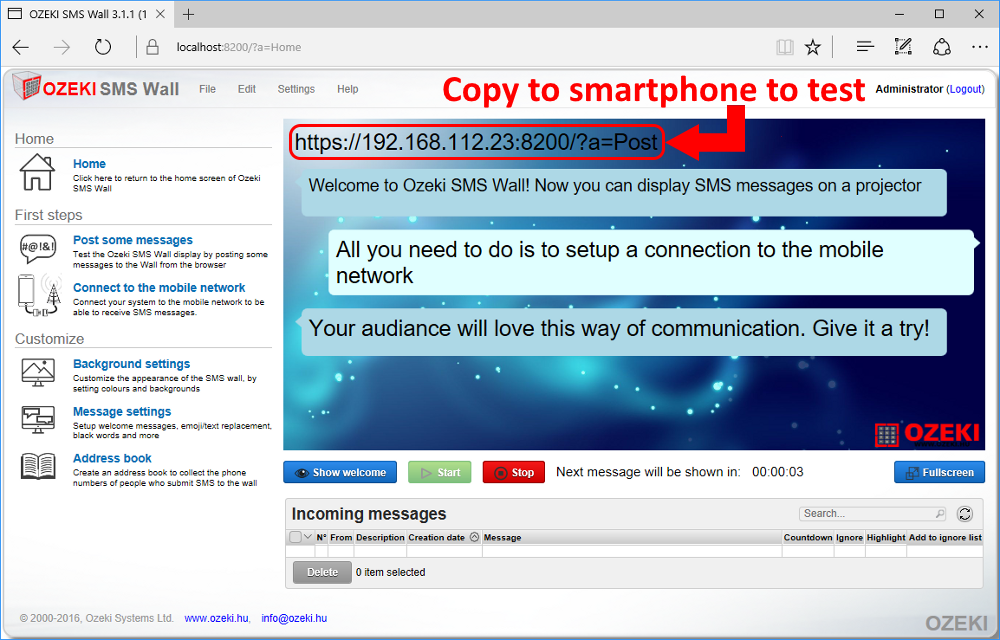Open Address book link
Viewport: 1000px width, 640px height.
point(112,458)
